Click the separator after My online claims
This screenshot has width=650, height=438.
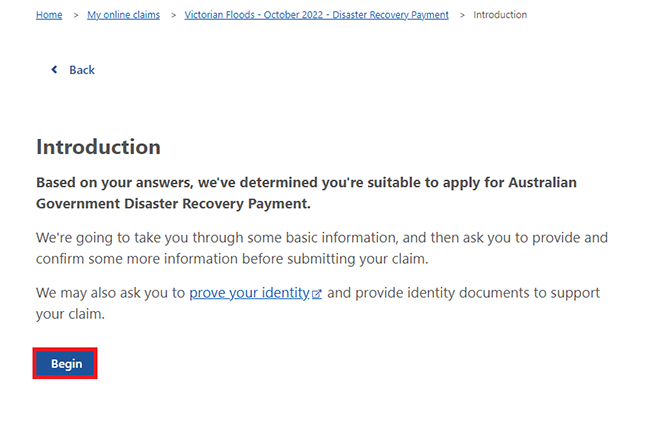(173, 15)
